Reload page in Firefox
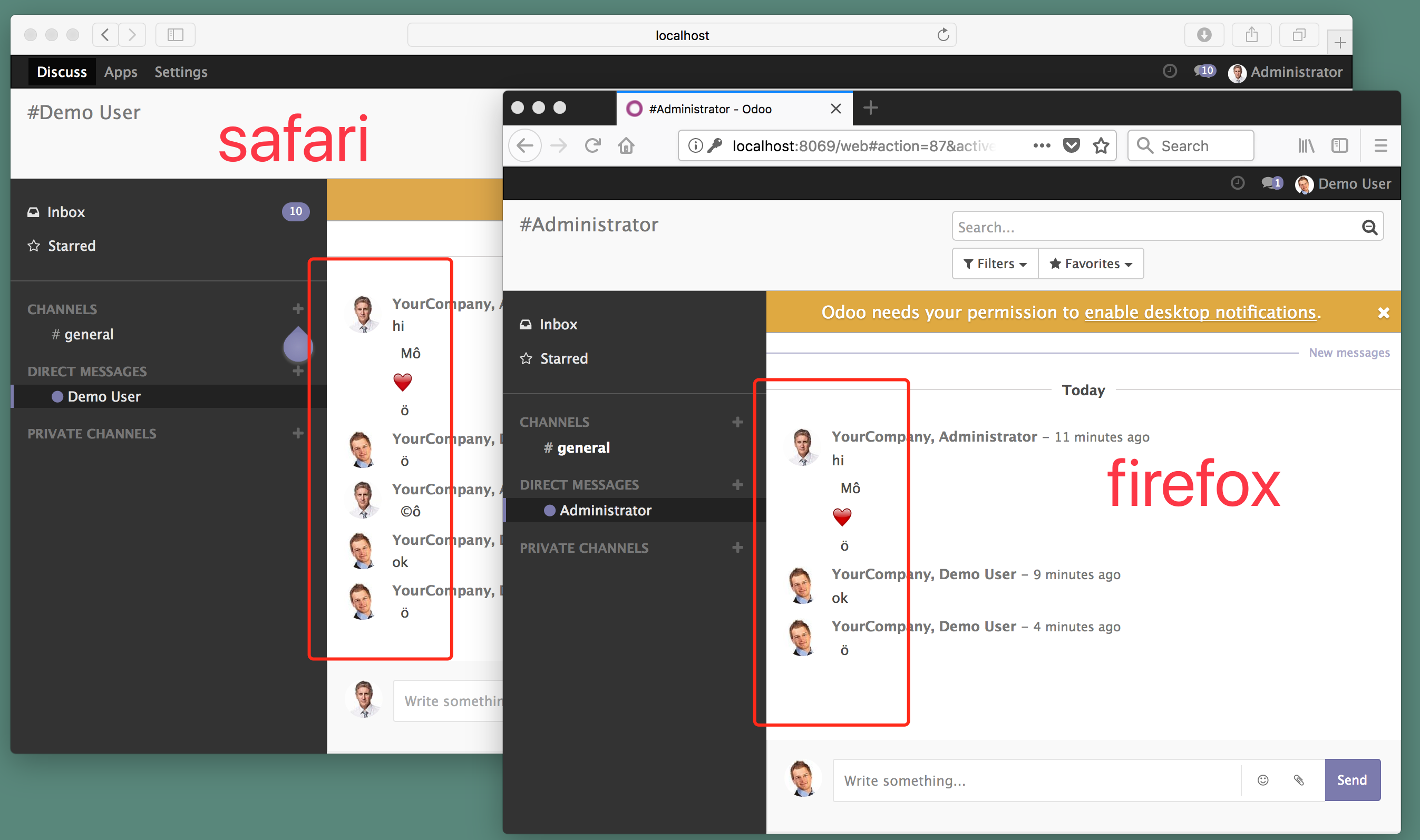Screen dimensions: 1420x840 [593, 146]
